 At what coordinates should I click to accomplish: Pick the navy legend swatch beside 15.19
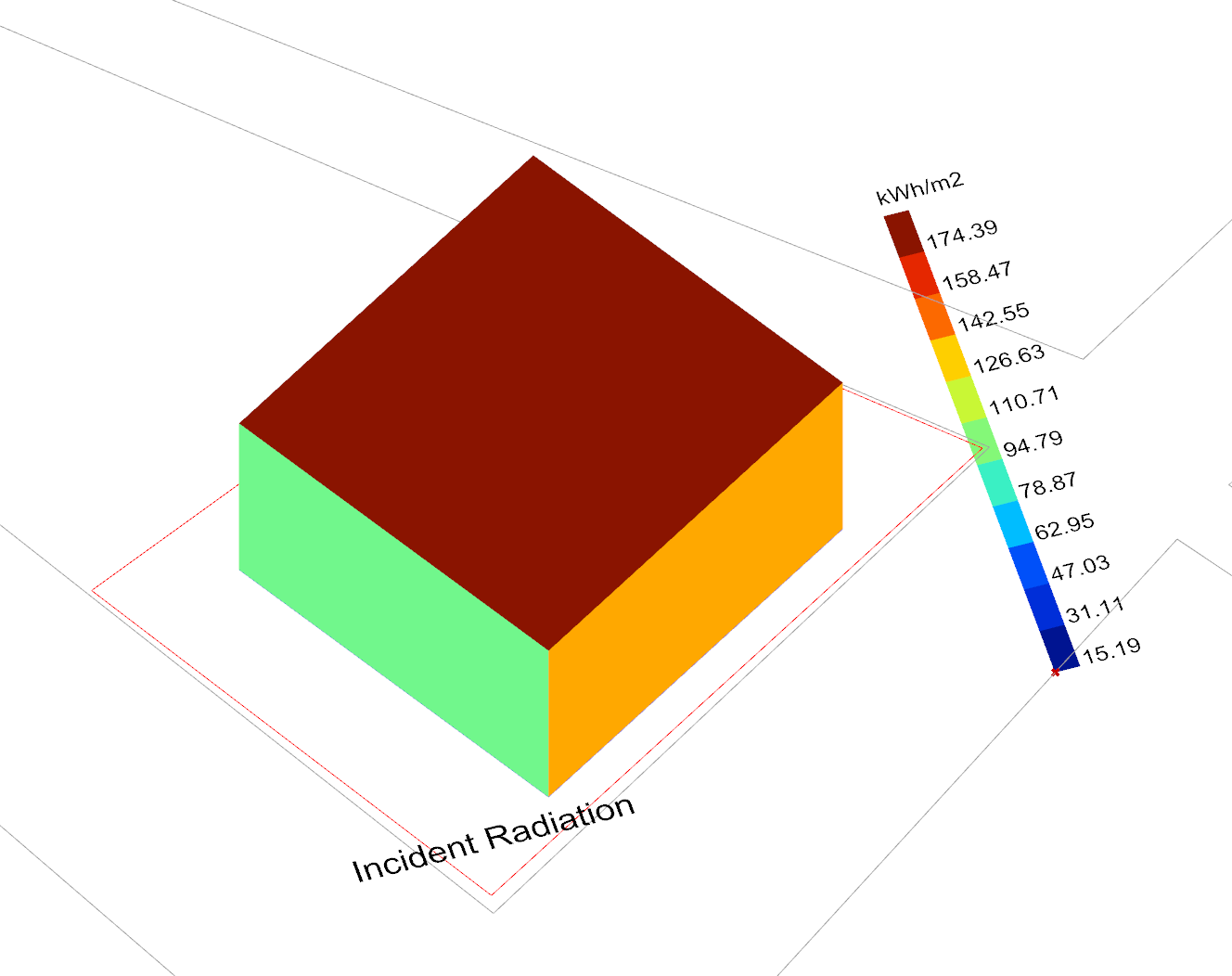tap(1060, 649)
